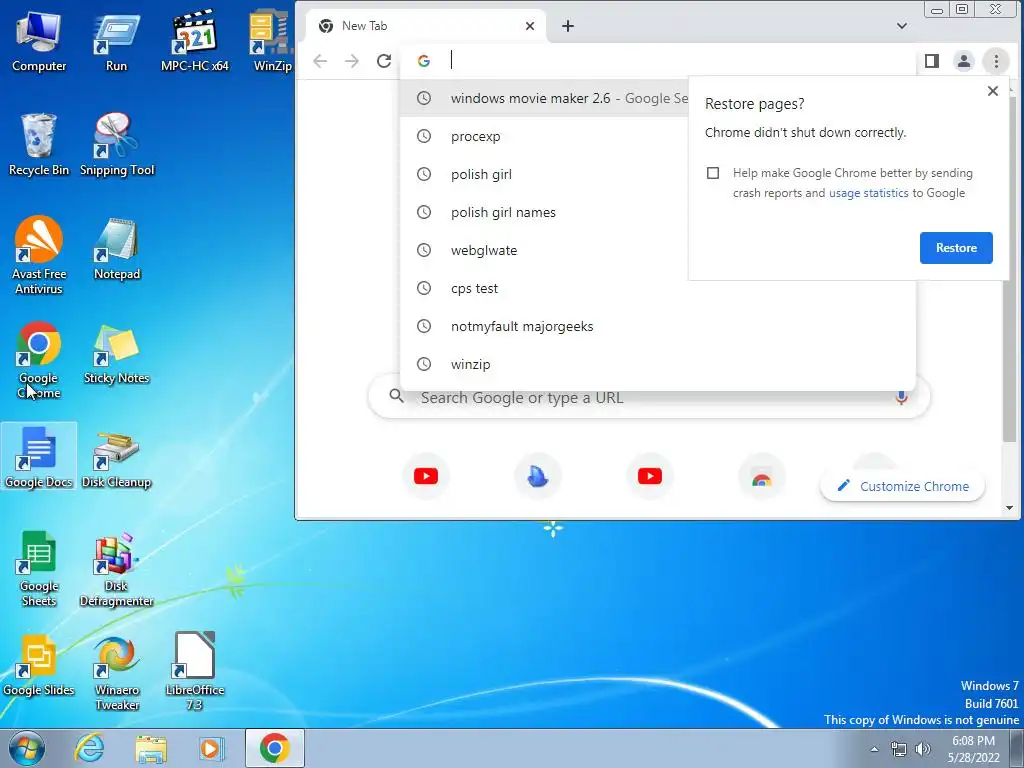Click the Windows Start button
The image size is (1024, 768).
[x=26, y=748]
